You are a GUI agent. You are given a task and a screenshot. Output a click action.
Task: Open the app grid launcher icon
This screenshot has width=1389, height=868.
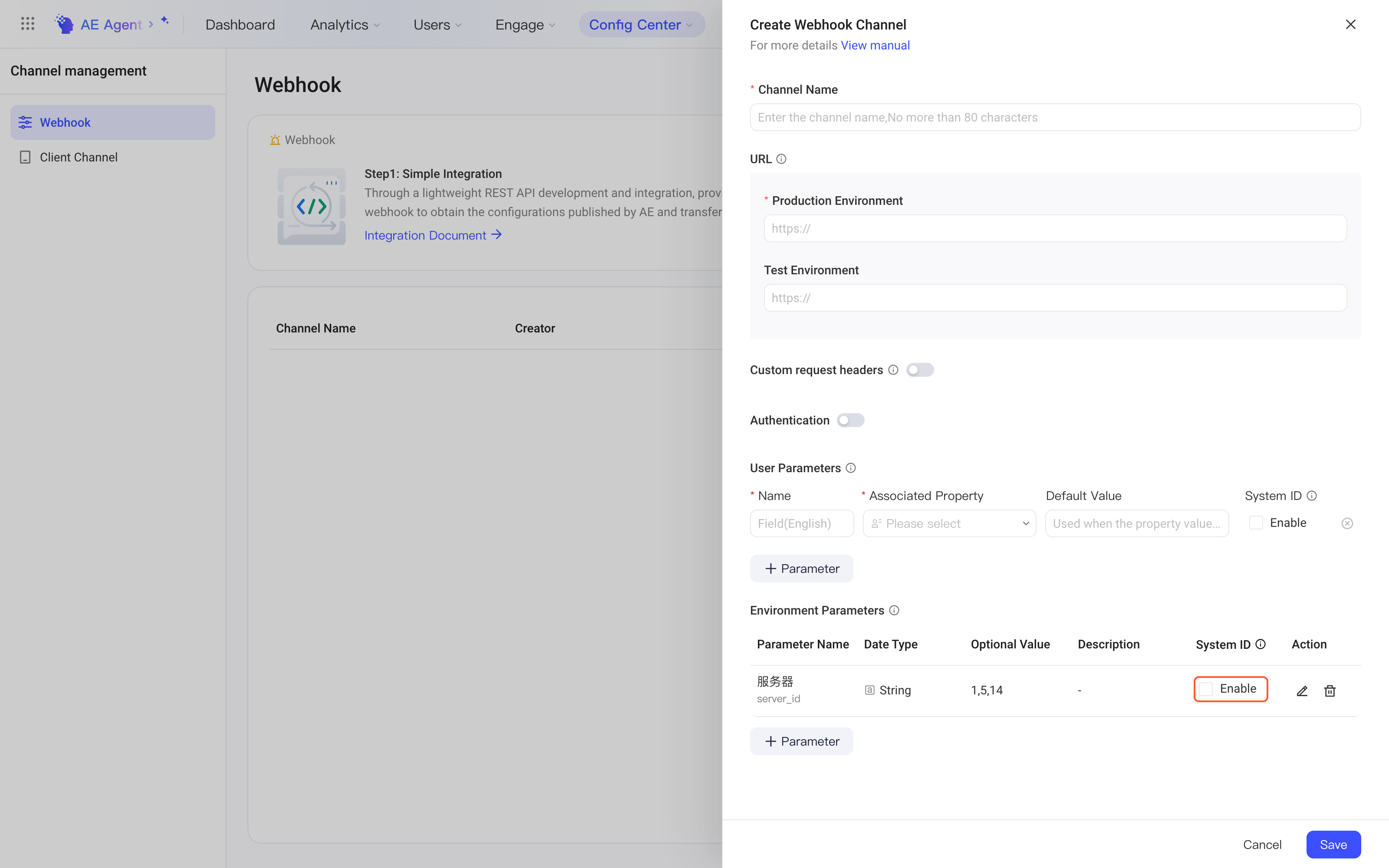[27, 24]
